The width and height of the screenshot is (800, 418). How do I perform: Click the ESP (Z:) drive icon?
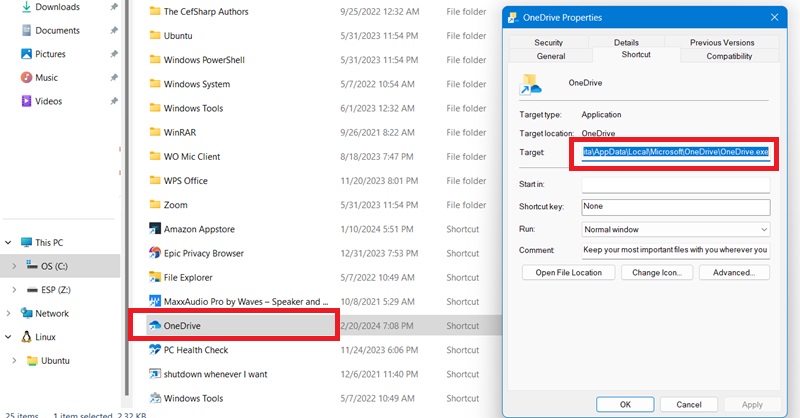click(32, 289)
